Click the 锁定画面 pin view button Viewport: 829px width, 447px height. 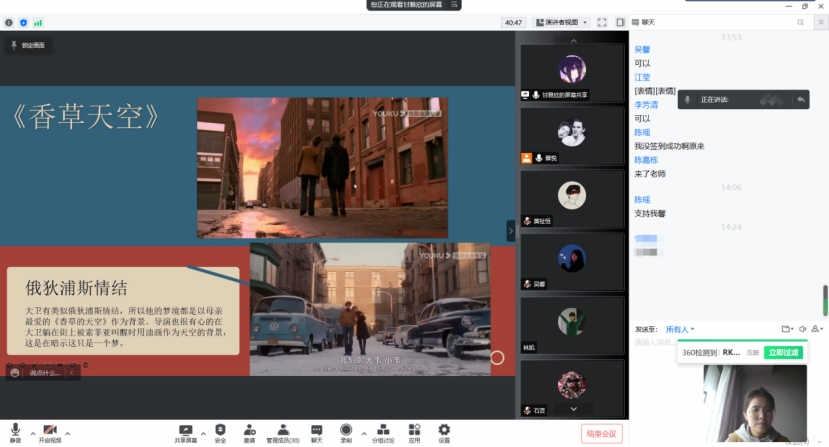pos(28,45)
